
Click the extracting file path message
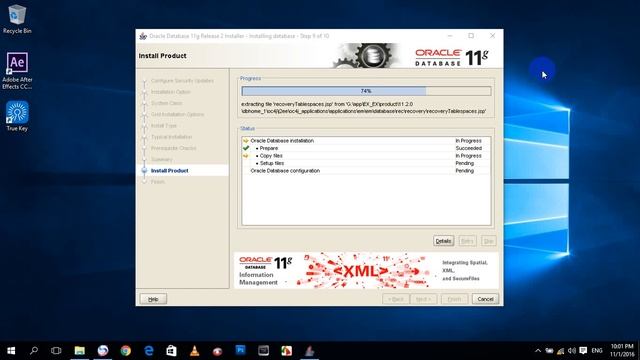[x=363, y=108]
